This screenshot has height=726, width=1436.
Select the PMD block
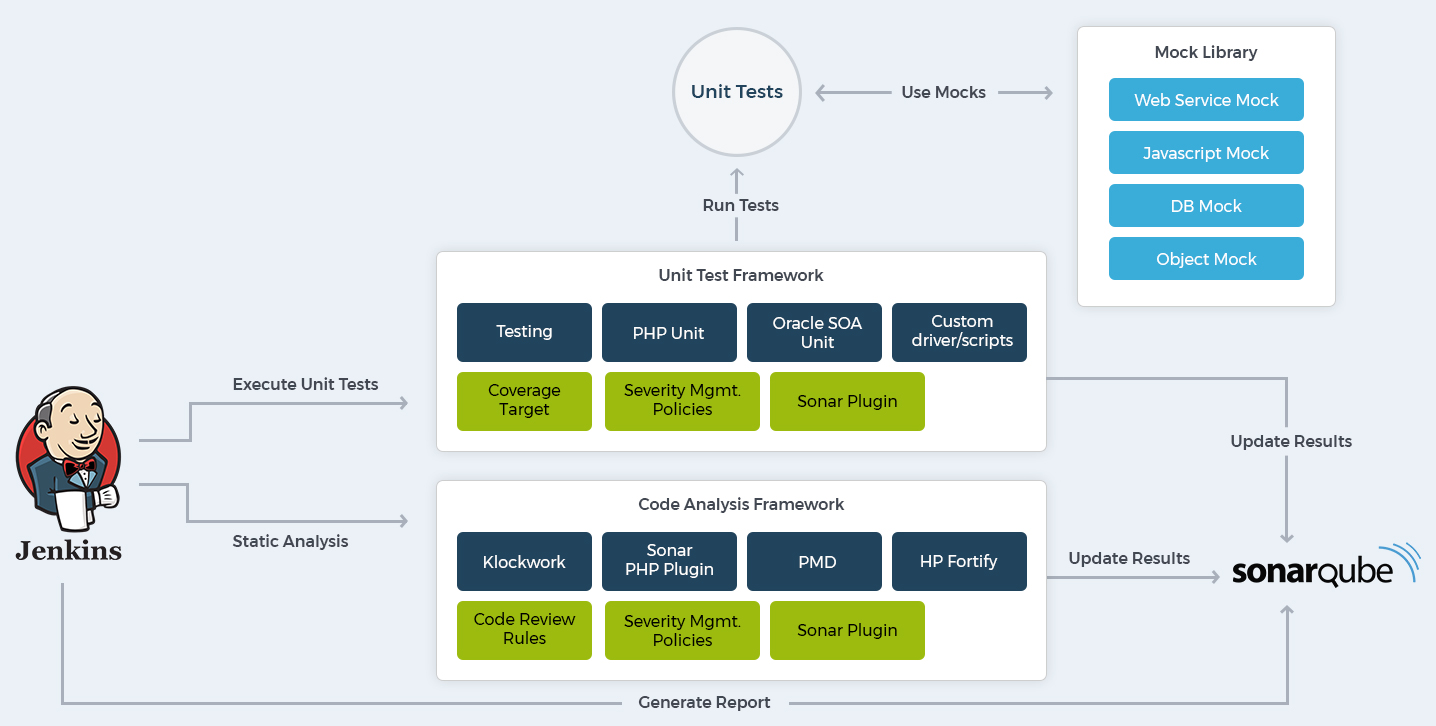[x=814, y=561]
